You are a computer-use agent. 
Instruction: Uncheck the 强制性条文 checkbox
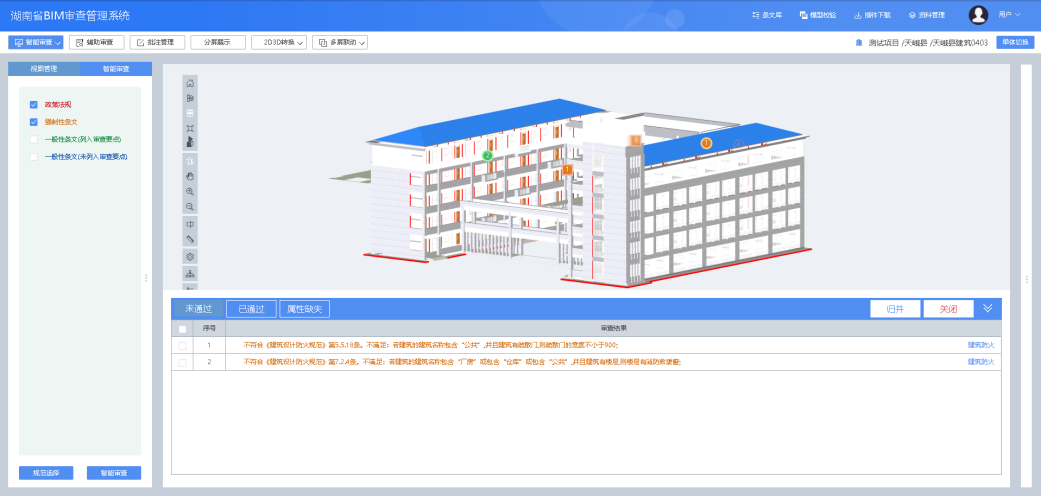tap(34, 122)
